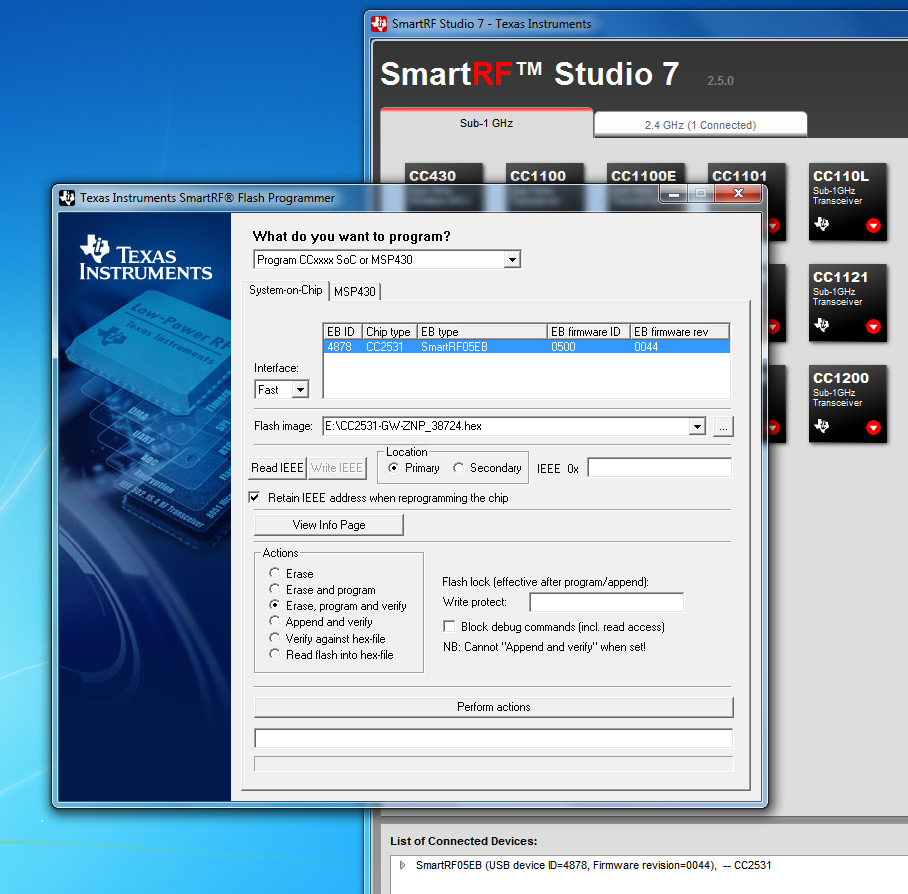Close the Flash Programmer window
The width and height of the screenshot is (908, 894).
[738, 193]
